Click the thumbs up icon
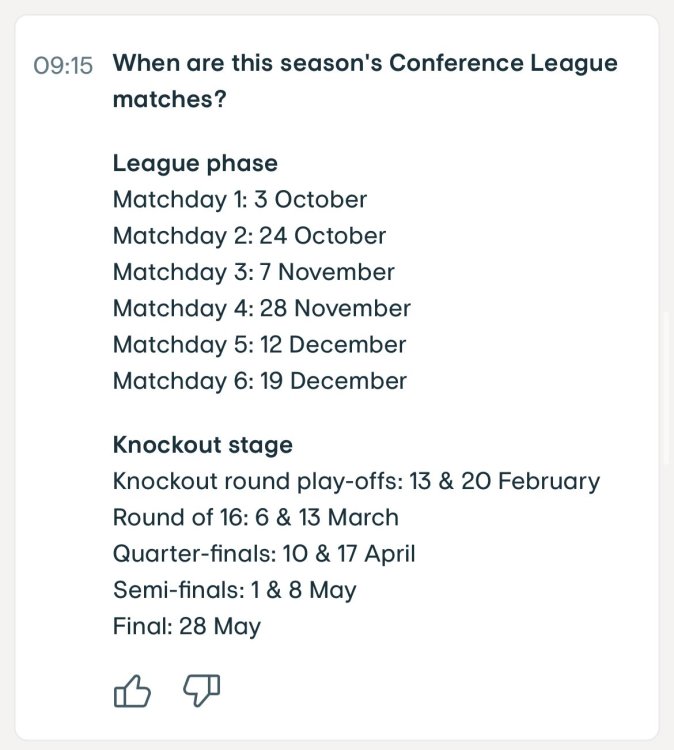Screen dimensions: 674x750 (131, 691)
